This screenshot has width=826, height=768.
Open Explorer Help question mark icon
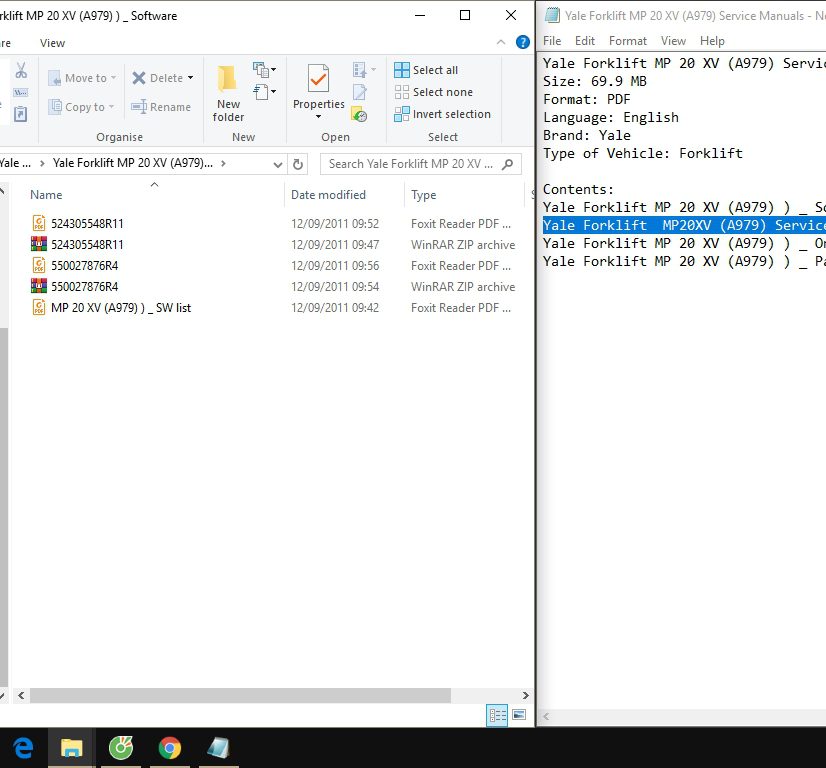tap(523, 42)
